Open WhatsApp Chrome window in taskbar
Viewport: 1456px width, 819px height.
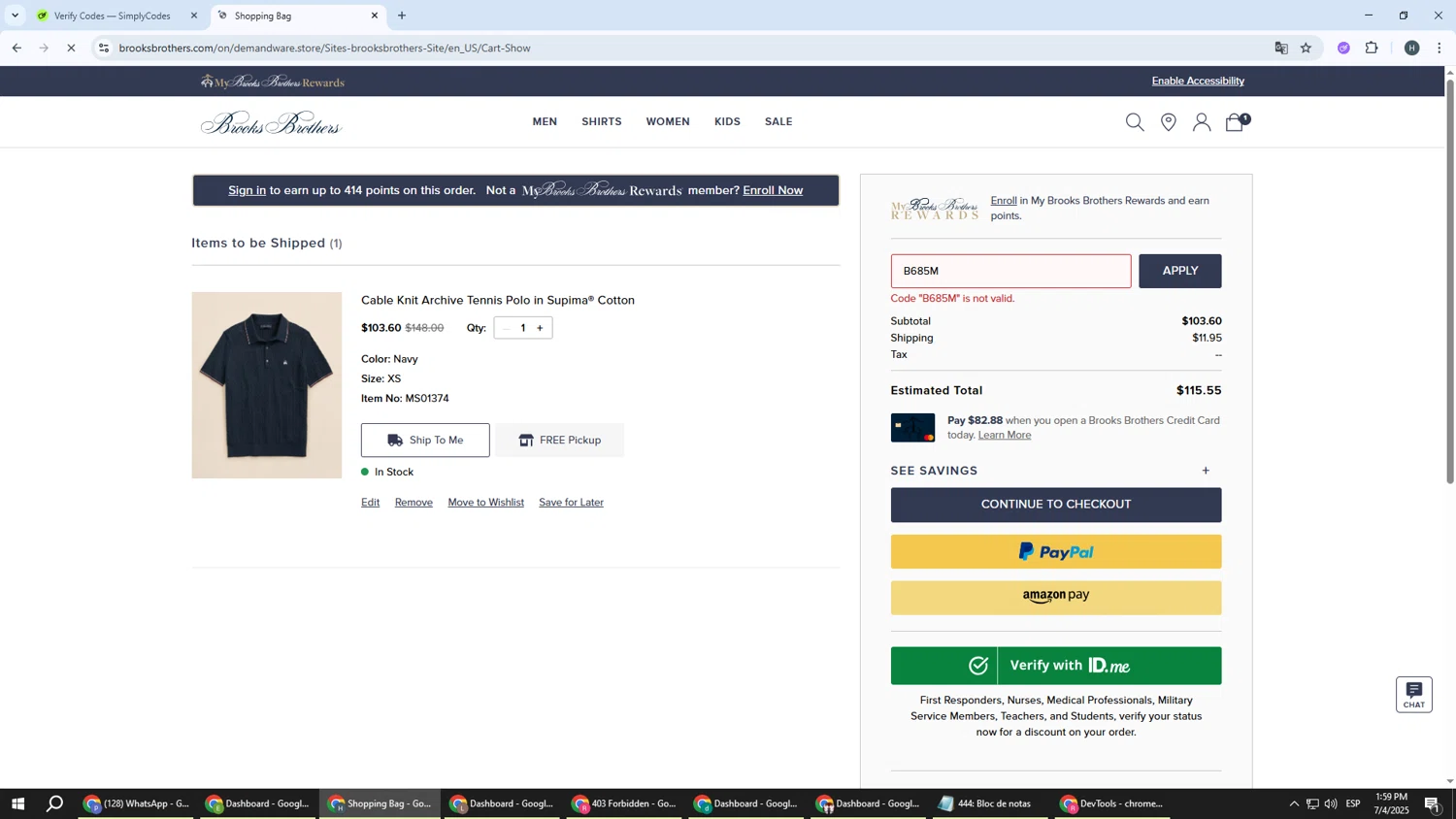(x=137, y=803)
